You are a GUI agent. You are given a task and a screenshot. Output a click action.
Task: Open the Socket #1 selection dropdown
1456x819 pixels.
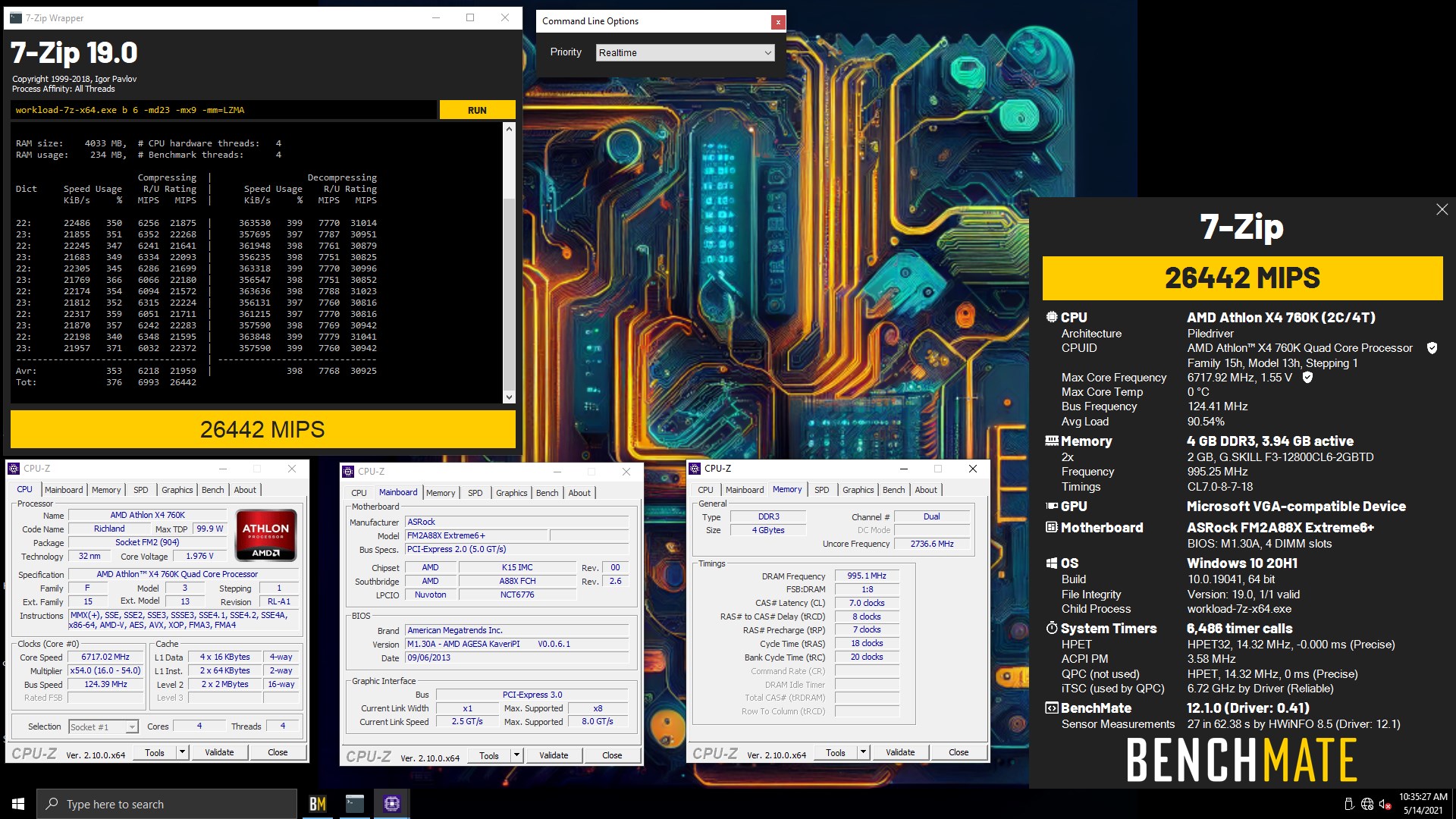coord(103,727)
